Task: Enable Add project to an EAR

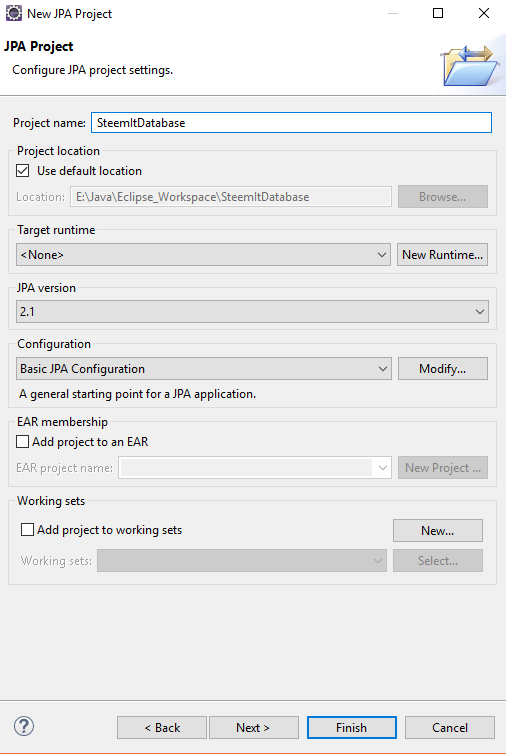Action: [x=23, y=441]
